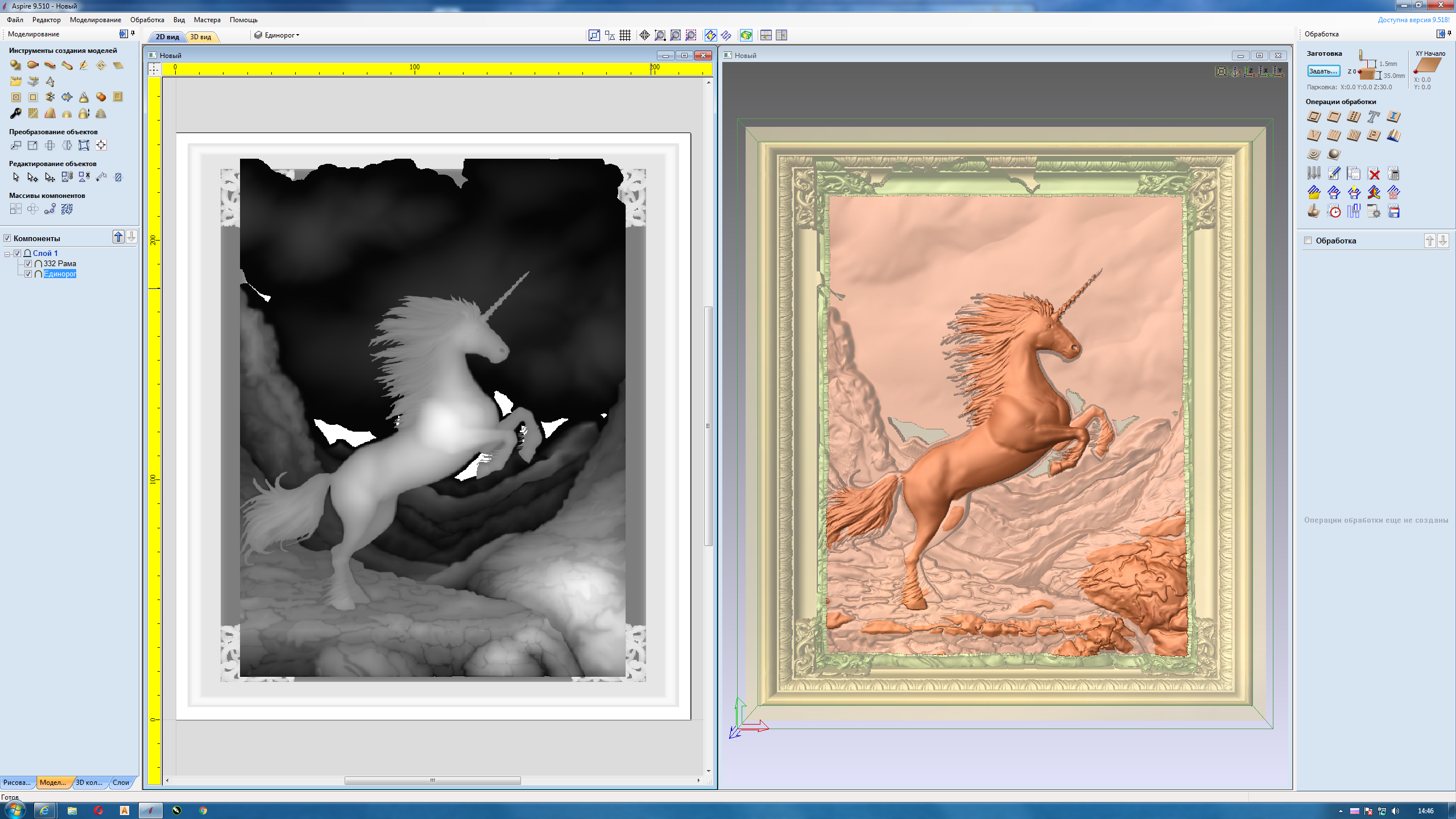
Task: Open the tool database cutters icon
Action: (1314, 173)
